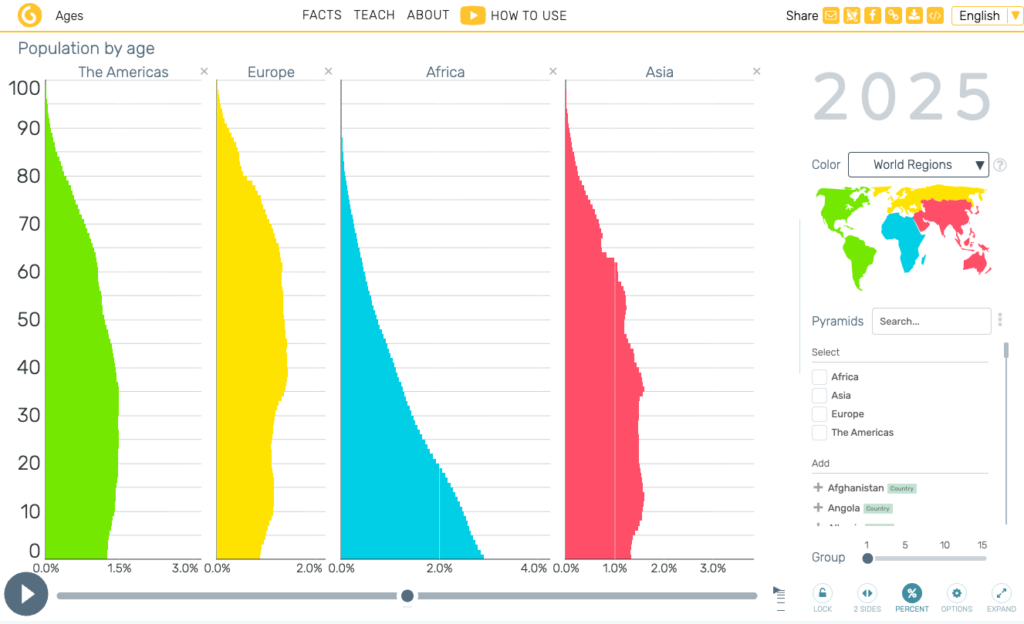Get the embed code icon
This screenshot has width=1024, height=624.
pos(935,15)
